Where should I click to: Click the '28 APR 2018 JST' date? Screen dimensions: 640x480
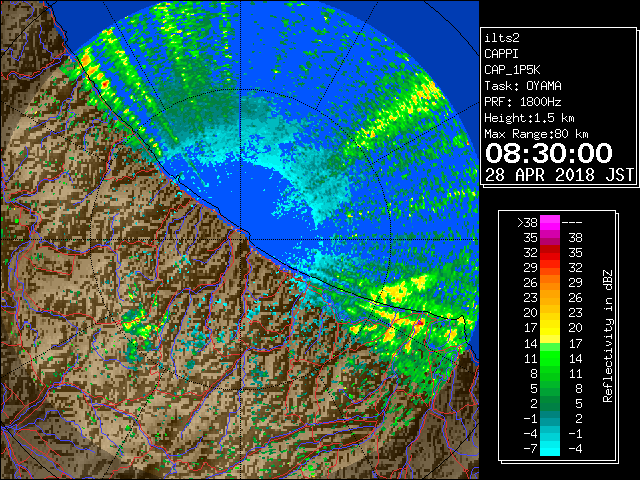coord(559,175)
